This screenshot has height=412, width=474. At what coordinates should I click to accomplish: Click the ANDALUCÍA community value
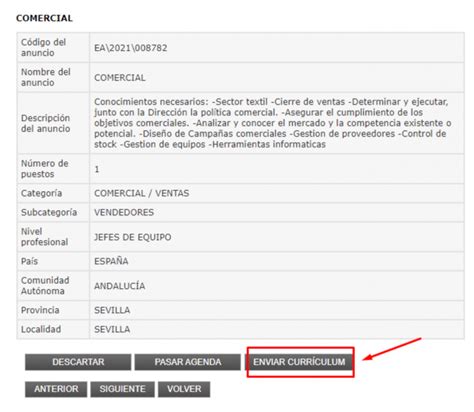(x=119, y=286)
